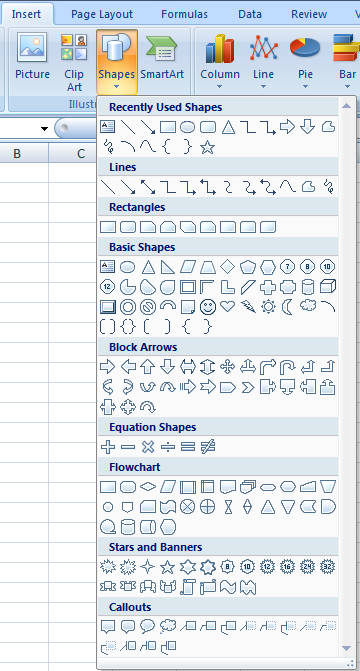Choose the Oval in Recently Used Shapes

click(187, 127)
